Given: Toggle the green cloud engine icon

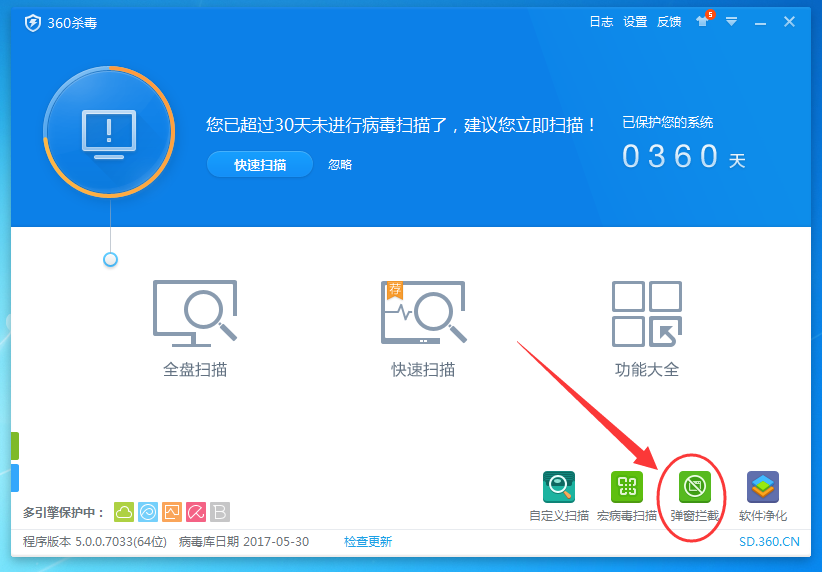Looking at the screenshot, I should coord(124,512).
